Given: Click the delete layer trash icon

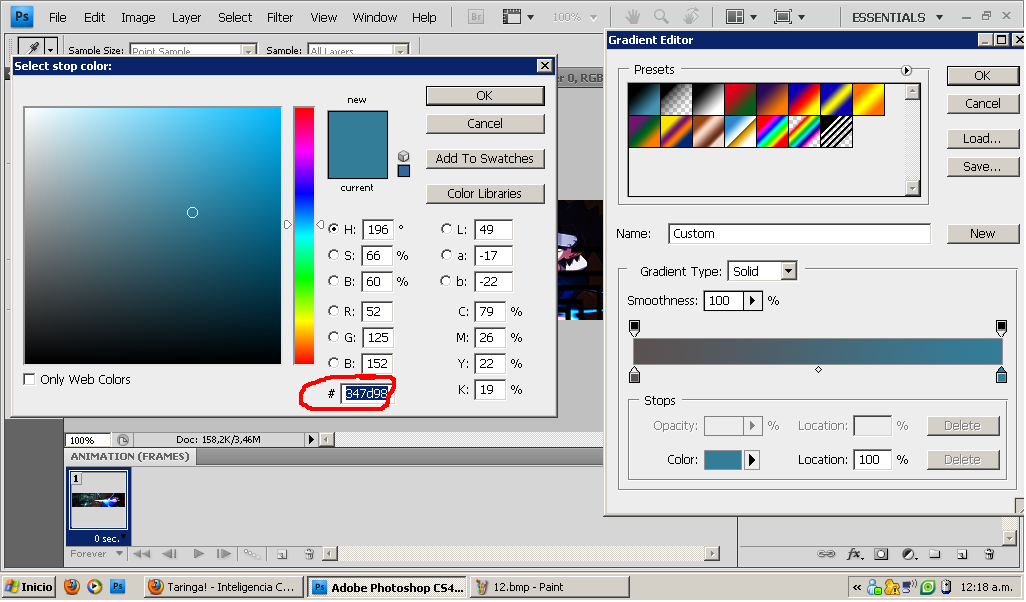Looking at the screenshot, I should pyautogui.click(x=988, y=553).
